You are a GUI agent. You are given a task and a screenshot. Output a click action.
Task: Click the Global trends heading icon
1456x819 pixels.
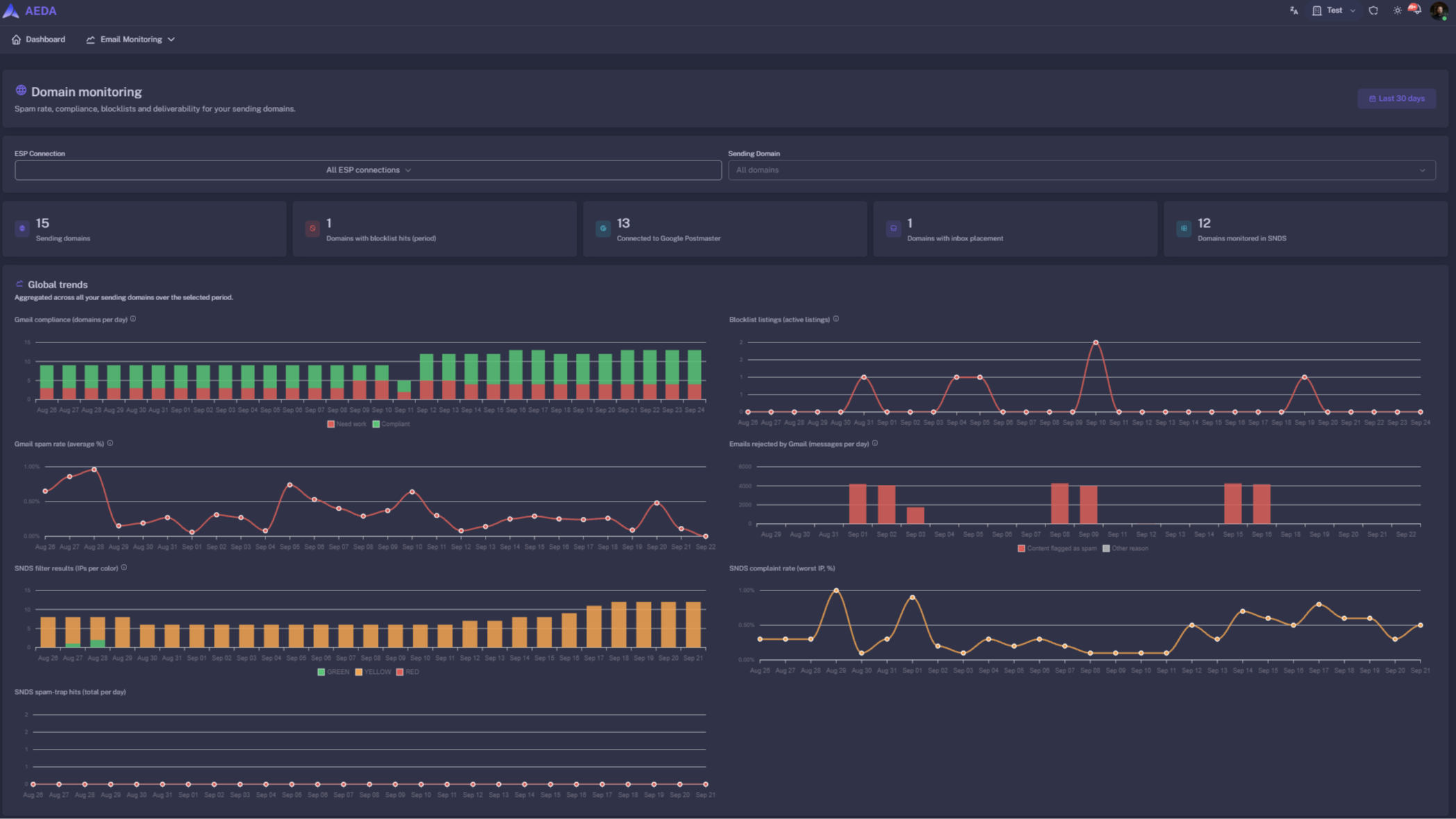[x=19, y=284]
